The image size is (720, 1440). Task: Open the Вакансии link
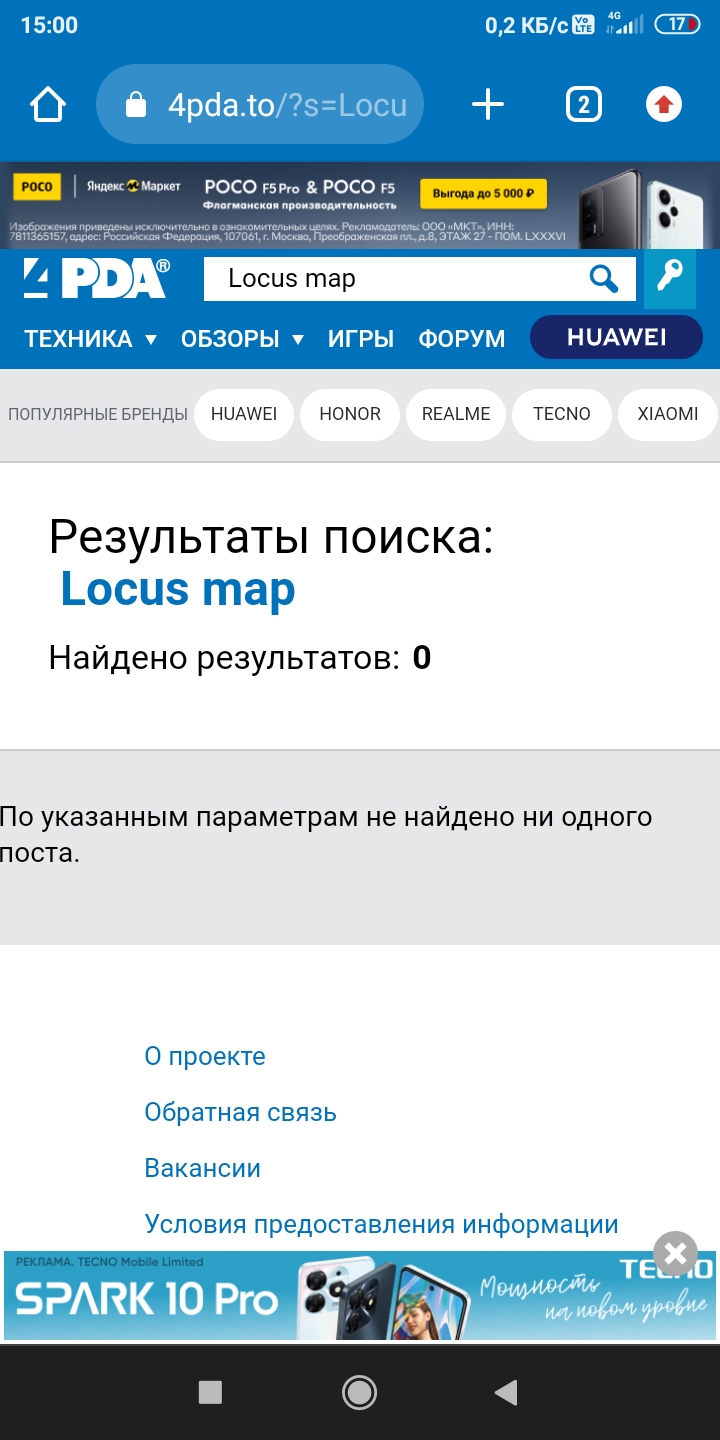203,1168
